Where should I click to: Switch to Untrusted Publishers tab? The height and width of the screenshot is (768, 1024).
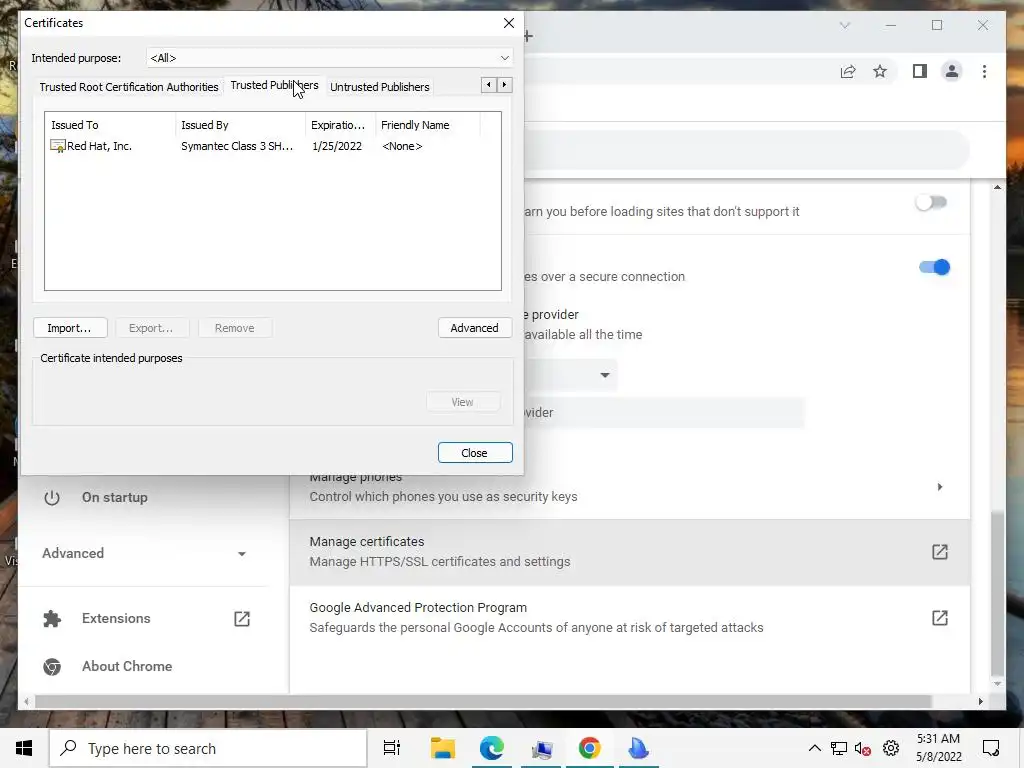tap(379, 87)
